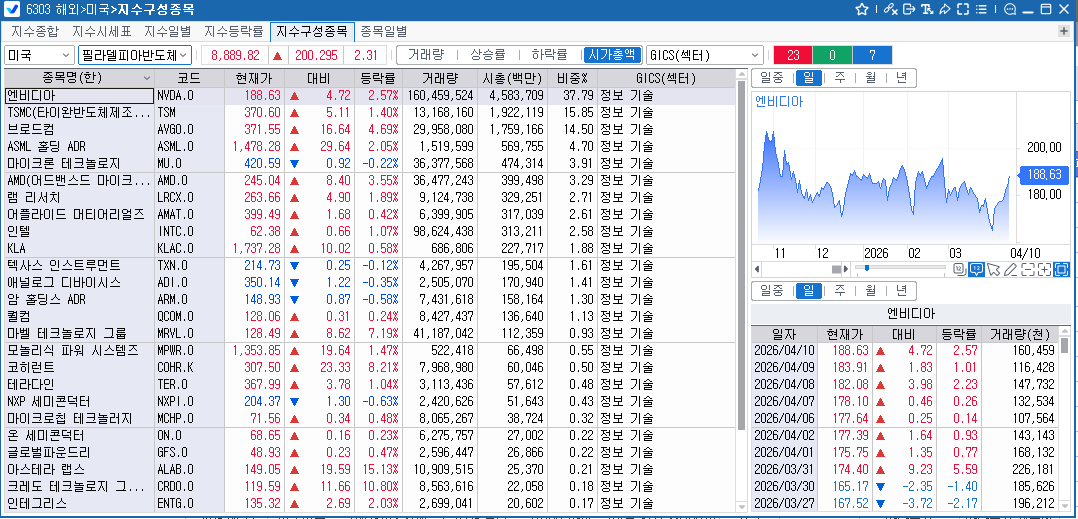
Task: Select the cursor pointer tool under chart
Action: [993, 269]
